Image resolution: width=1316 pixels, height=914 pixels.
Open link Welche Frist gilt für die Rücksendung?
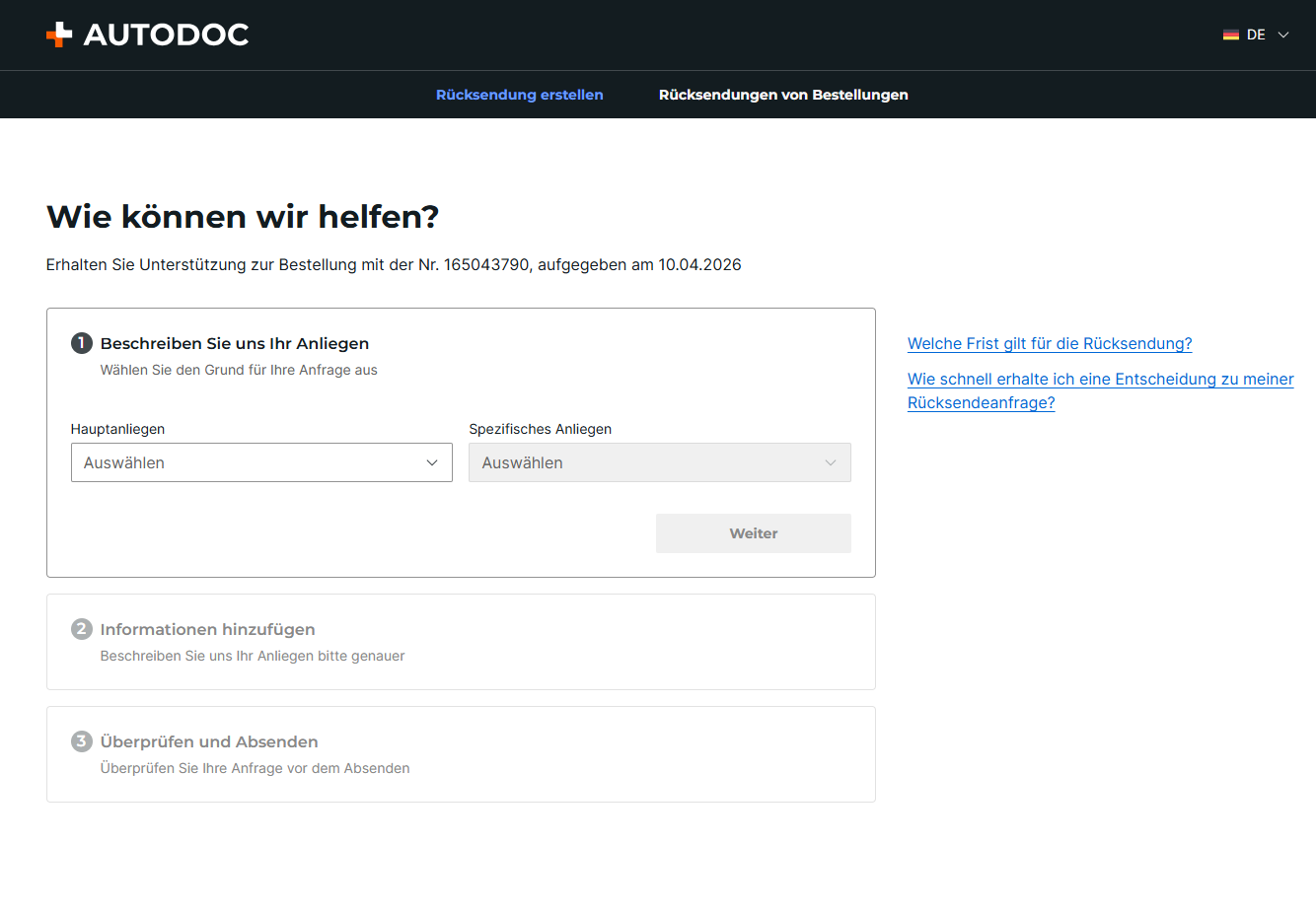[1050, 343]
